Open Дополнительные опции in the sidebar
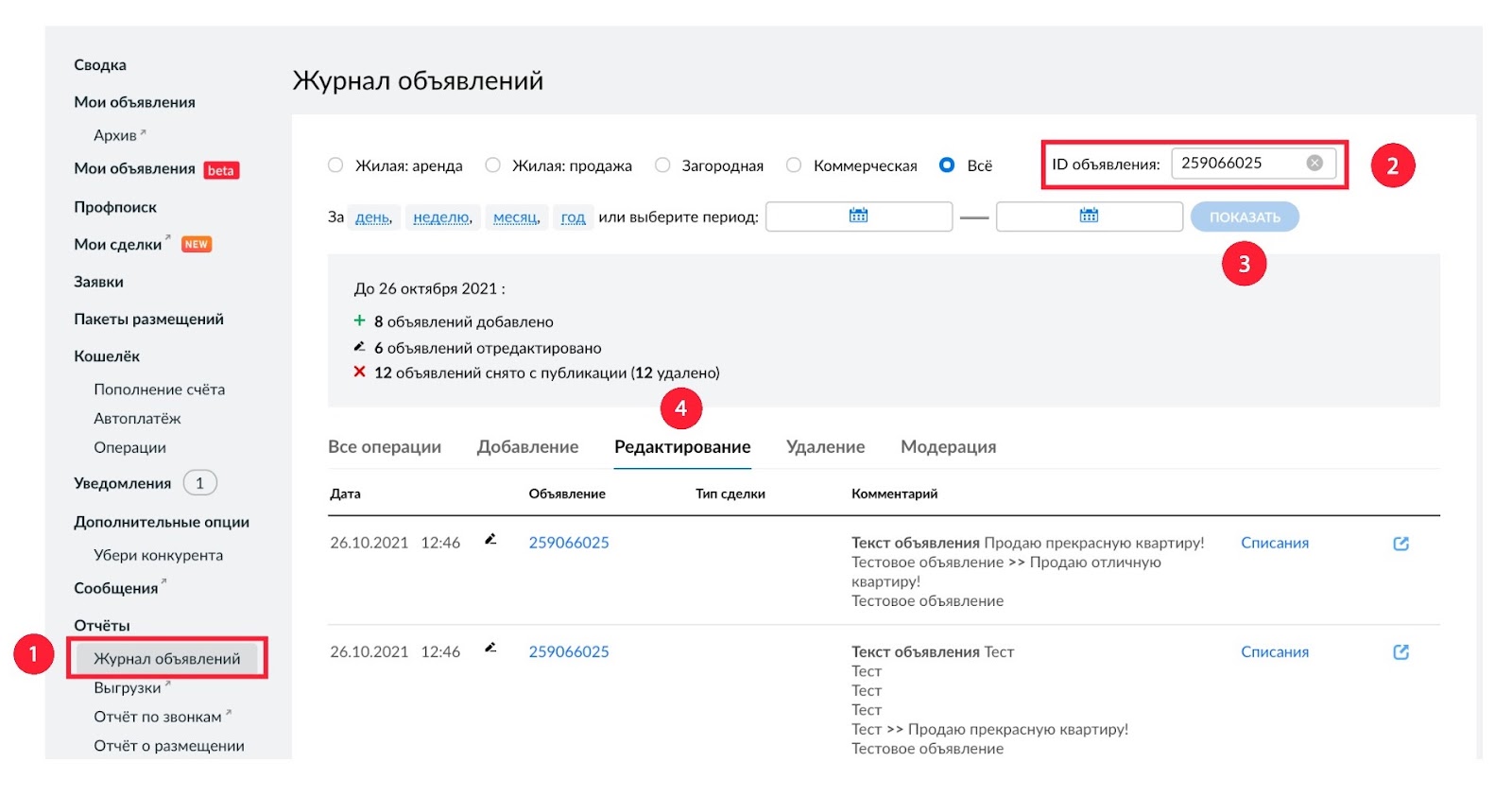The image size is (1512, 797). coord(162,522)
